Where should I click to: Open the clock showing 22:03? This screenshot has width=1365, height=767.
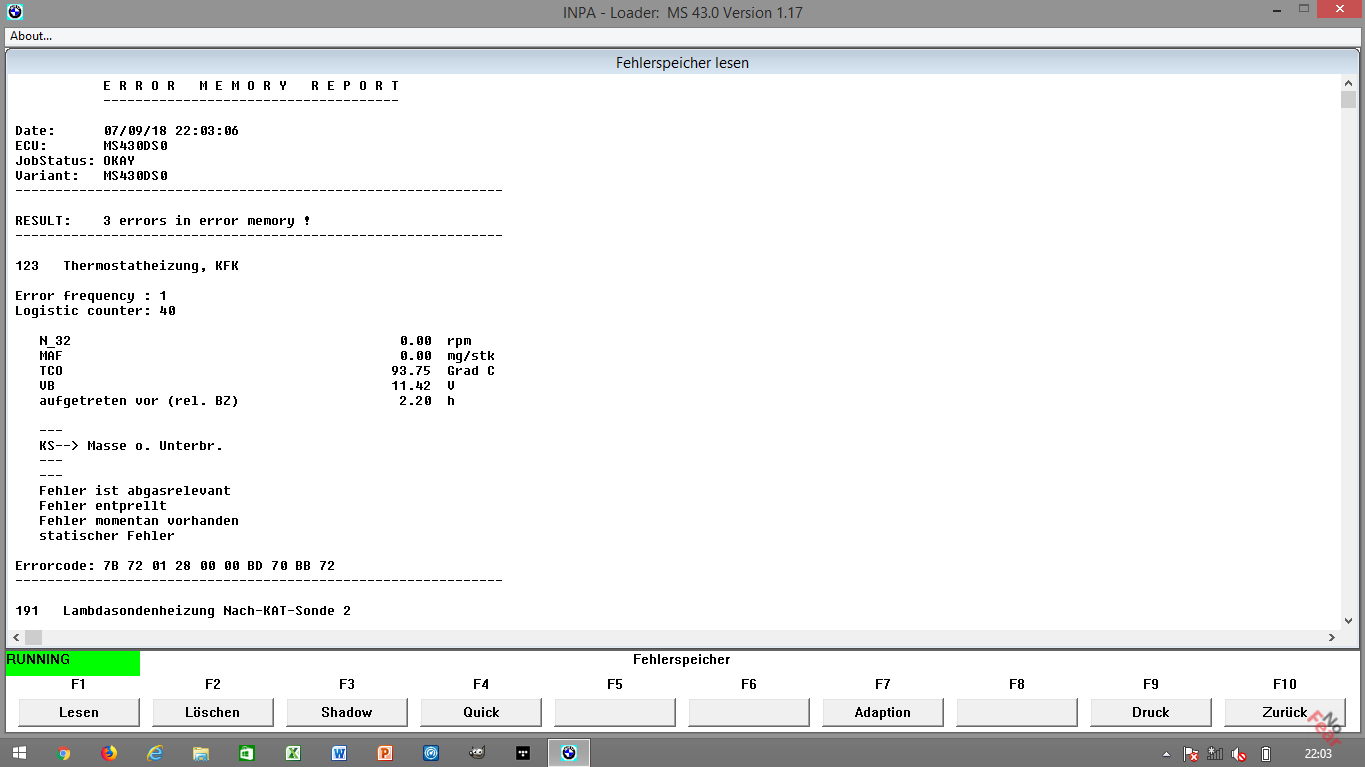(1318, 754)
